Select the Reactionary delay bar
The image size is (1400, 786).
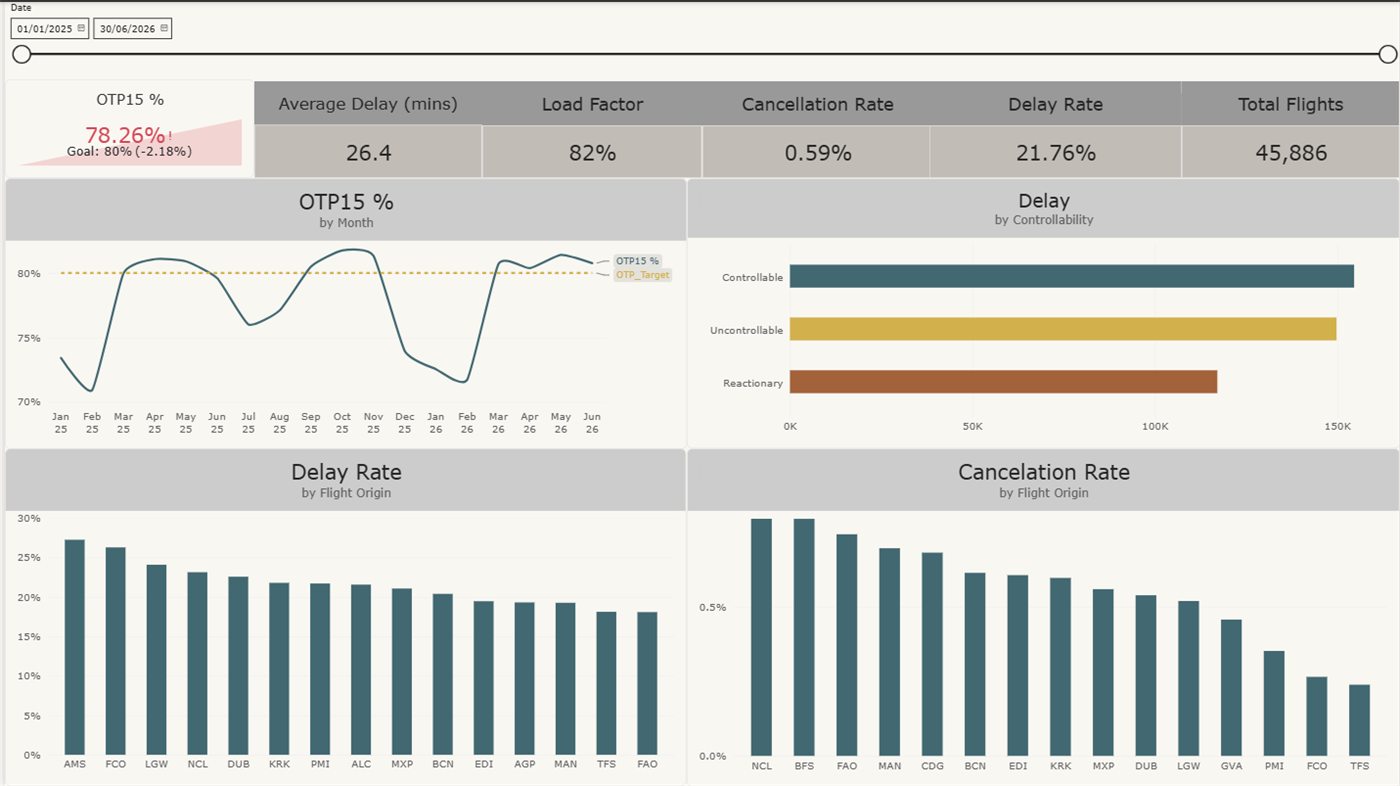(x=1003, y=382)
